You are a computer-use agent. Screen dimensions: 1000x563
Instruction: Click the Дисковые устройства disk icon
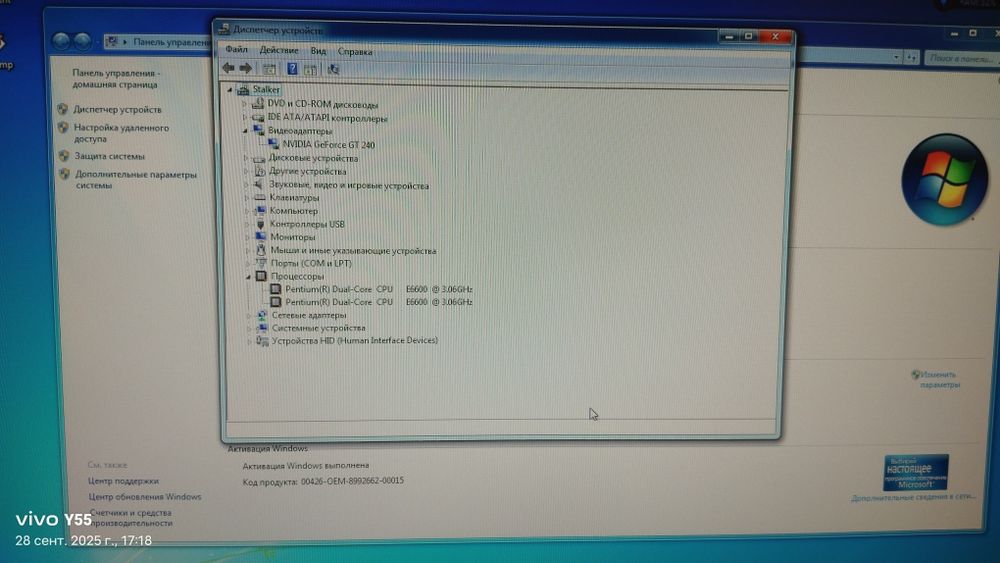tap(259, 158)
